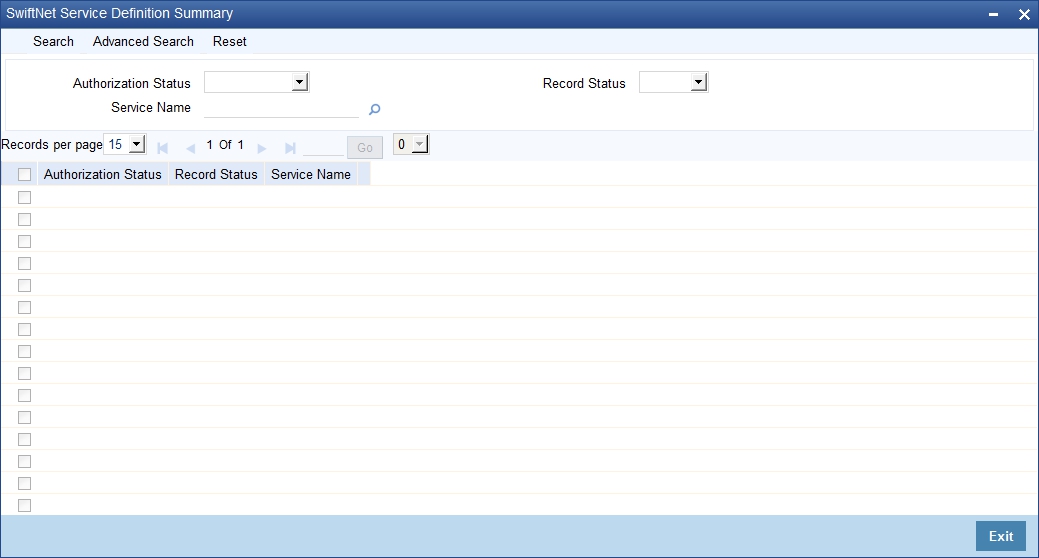
Task: Jump to the last page of records
Action: [290, 148]
